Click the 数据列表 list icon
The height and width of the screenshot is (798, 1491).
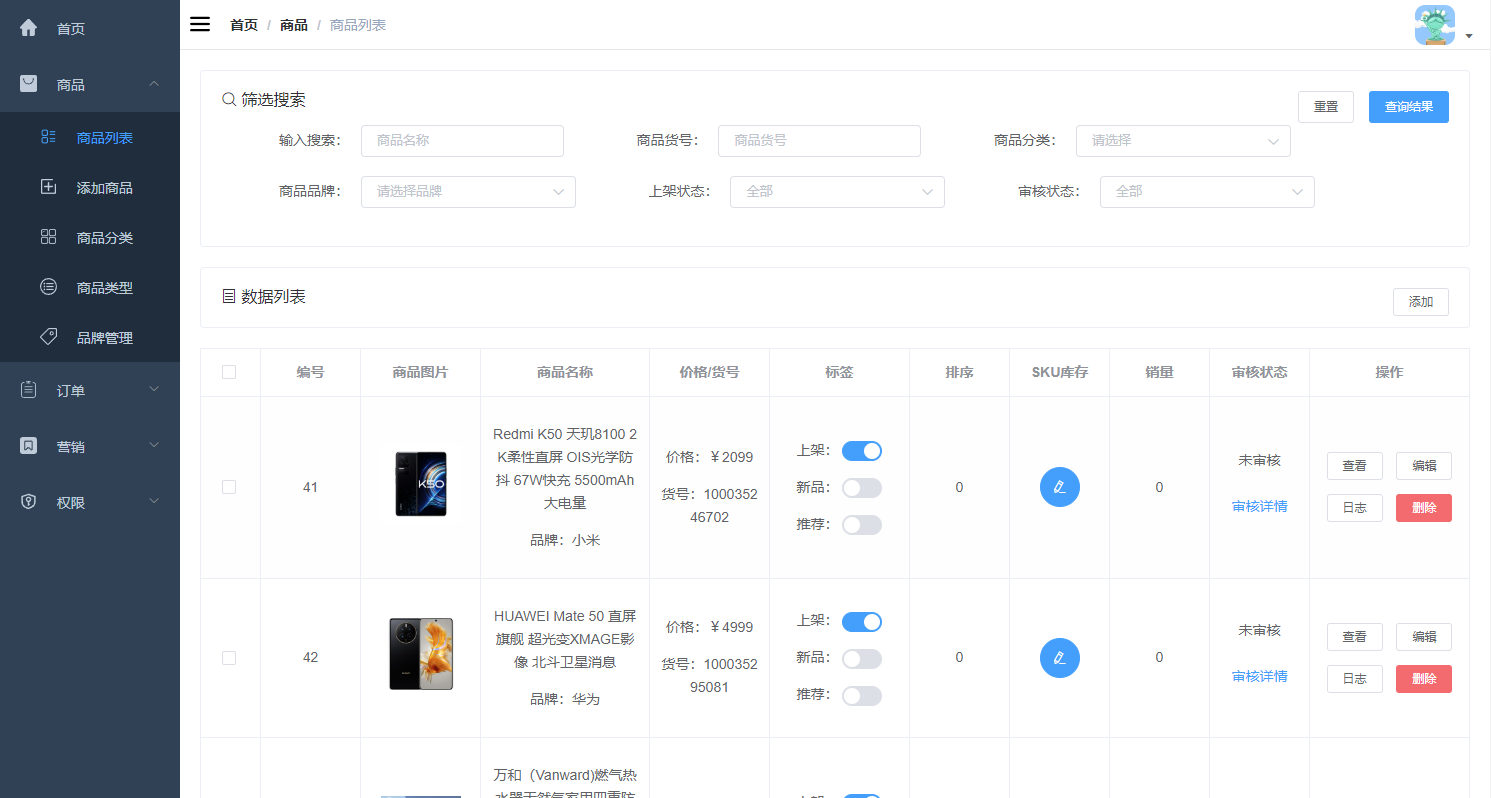(229, 296)
